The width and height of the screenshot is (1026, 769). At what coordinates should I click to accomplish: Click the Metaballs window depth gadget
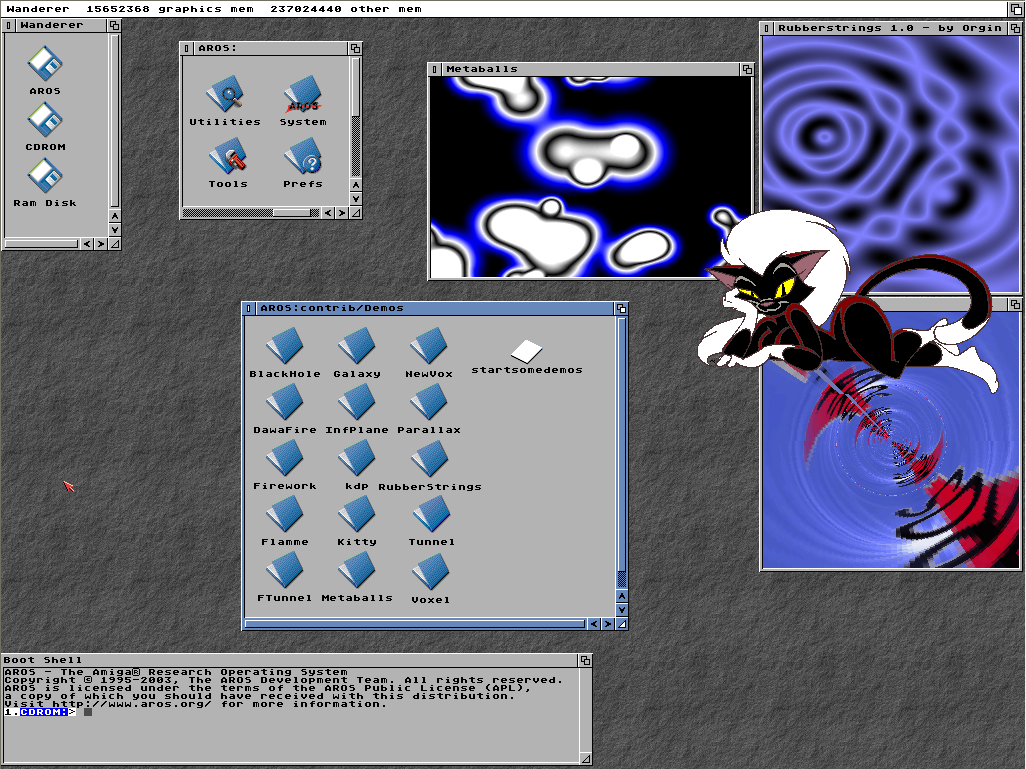[x=747, y=69]
